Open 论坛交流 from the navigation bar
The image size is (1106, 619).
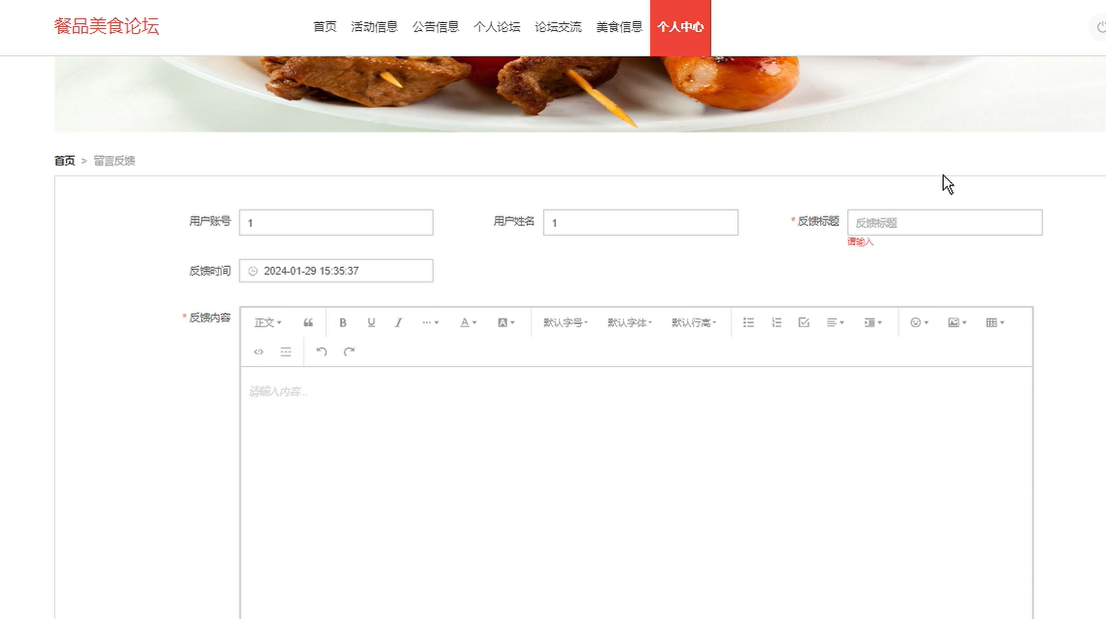click(558, 27)
